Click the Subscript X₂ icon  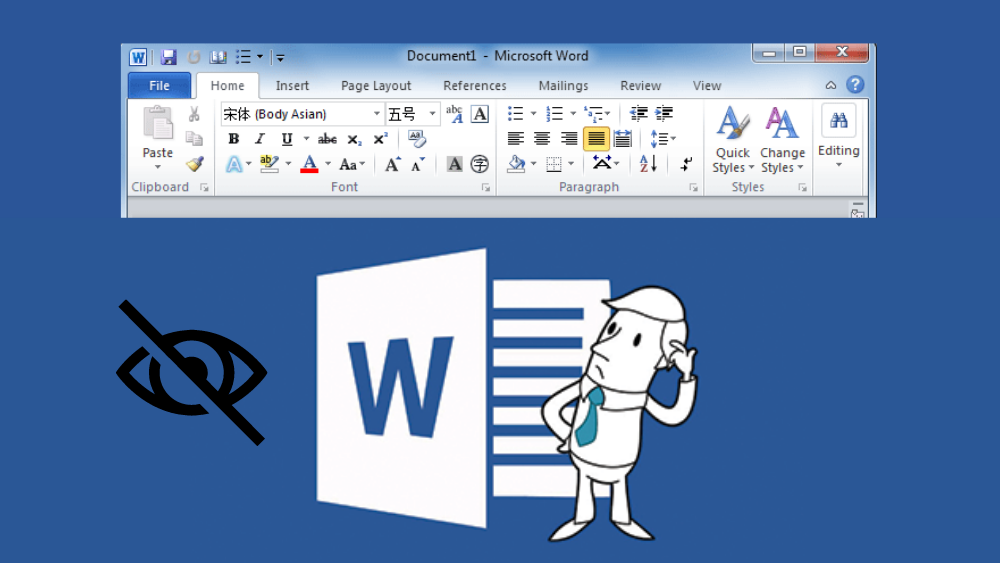[354, 140]
